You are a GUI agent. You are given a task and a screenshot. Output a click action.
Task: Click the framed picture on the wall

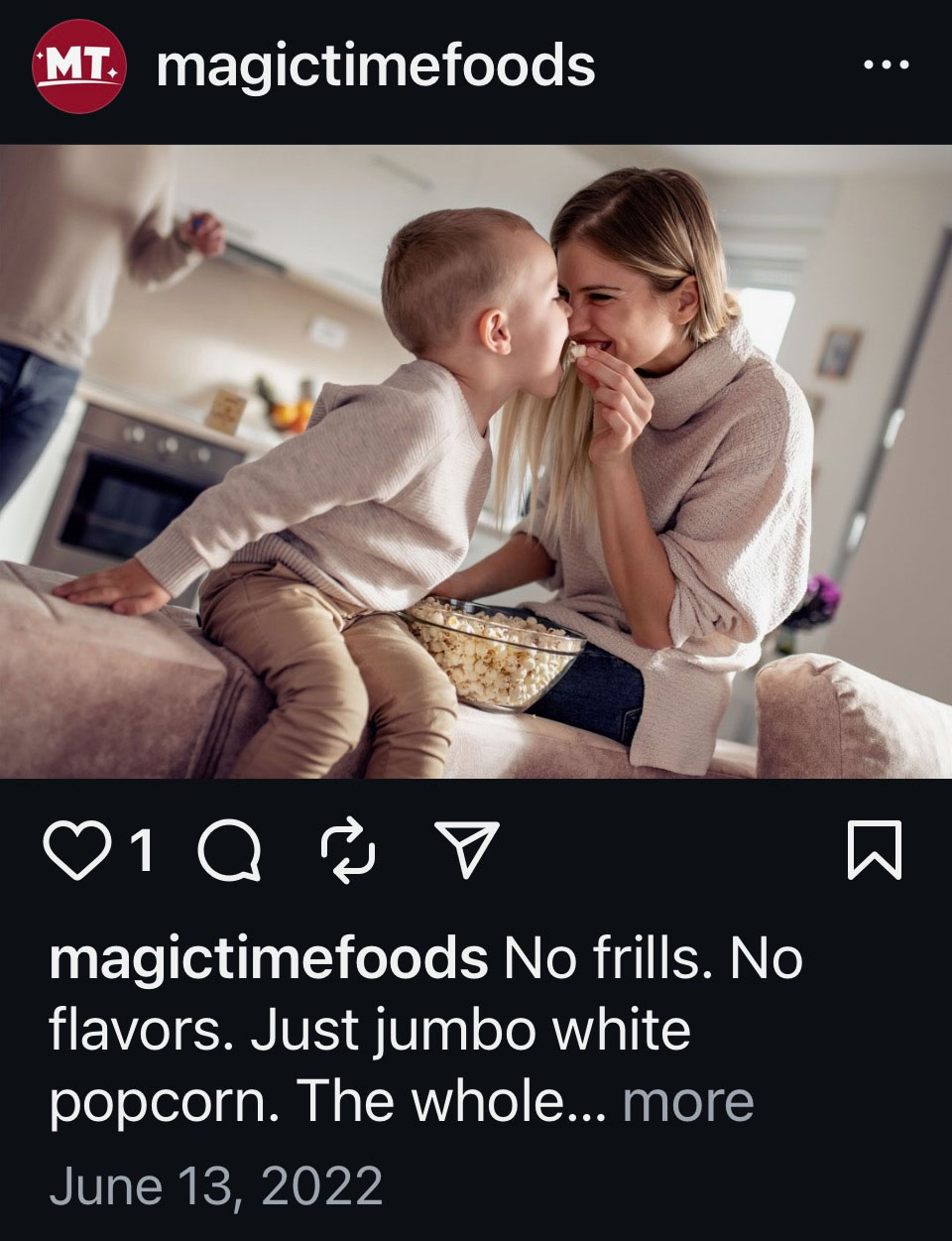[839, 354]
